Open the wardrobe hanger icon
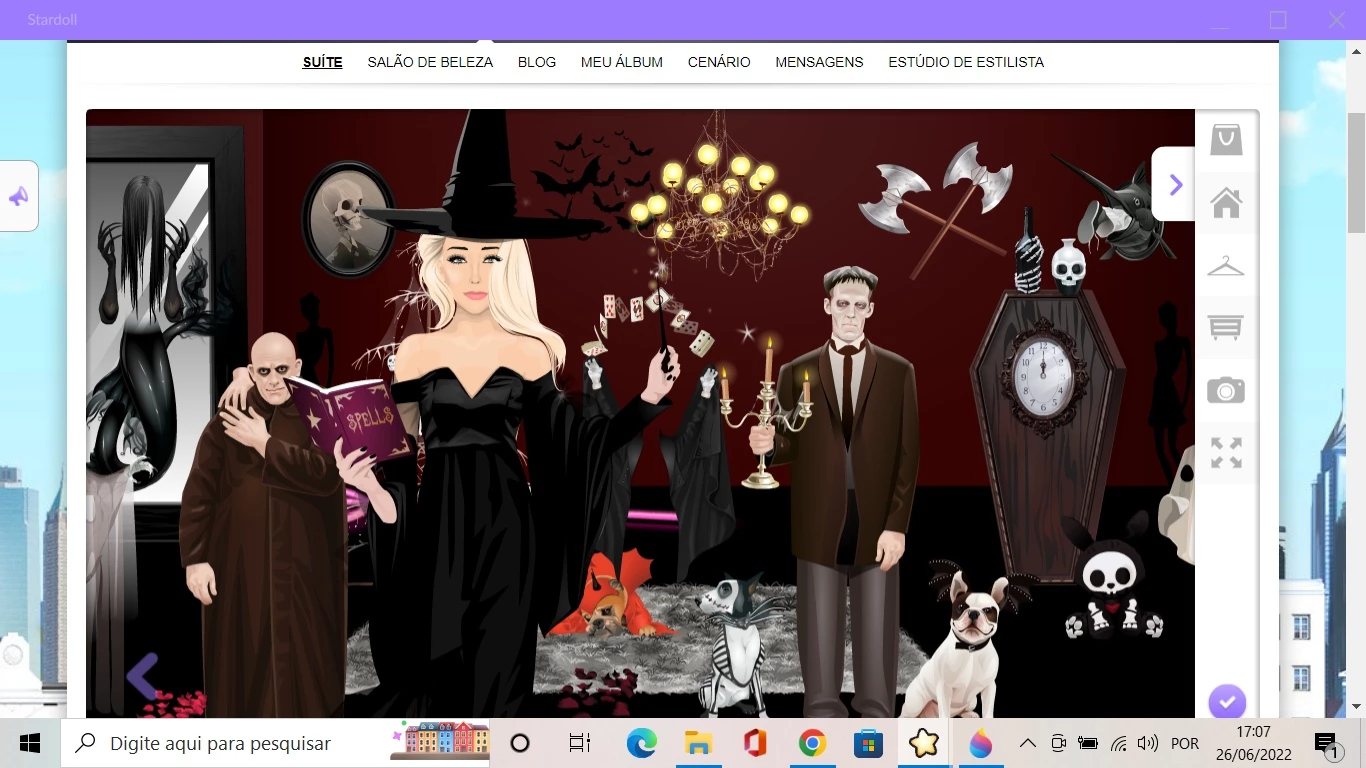 [1226, 266]
